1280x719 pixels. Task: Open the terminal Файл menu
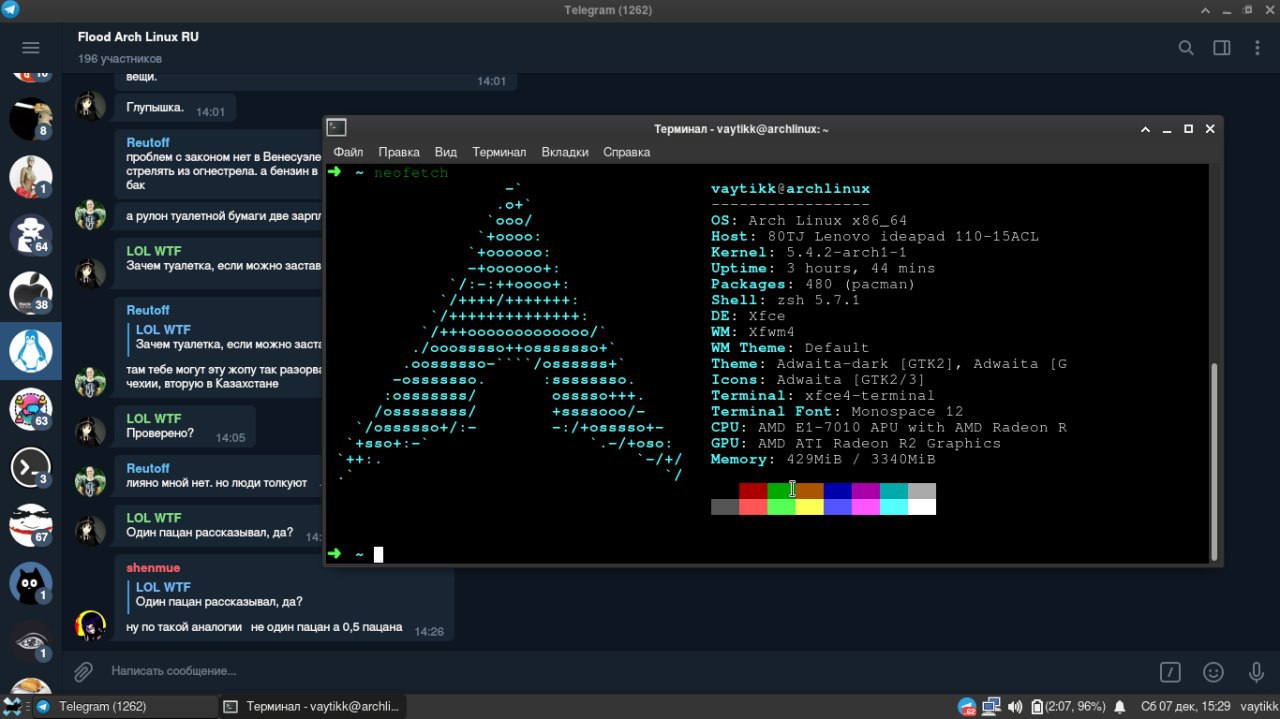[x=348, y=152]
